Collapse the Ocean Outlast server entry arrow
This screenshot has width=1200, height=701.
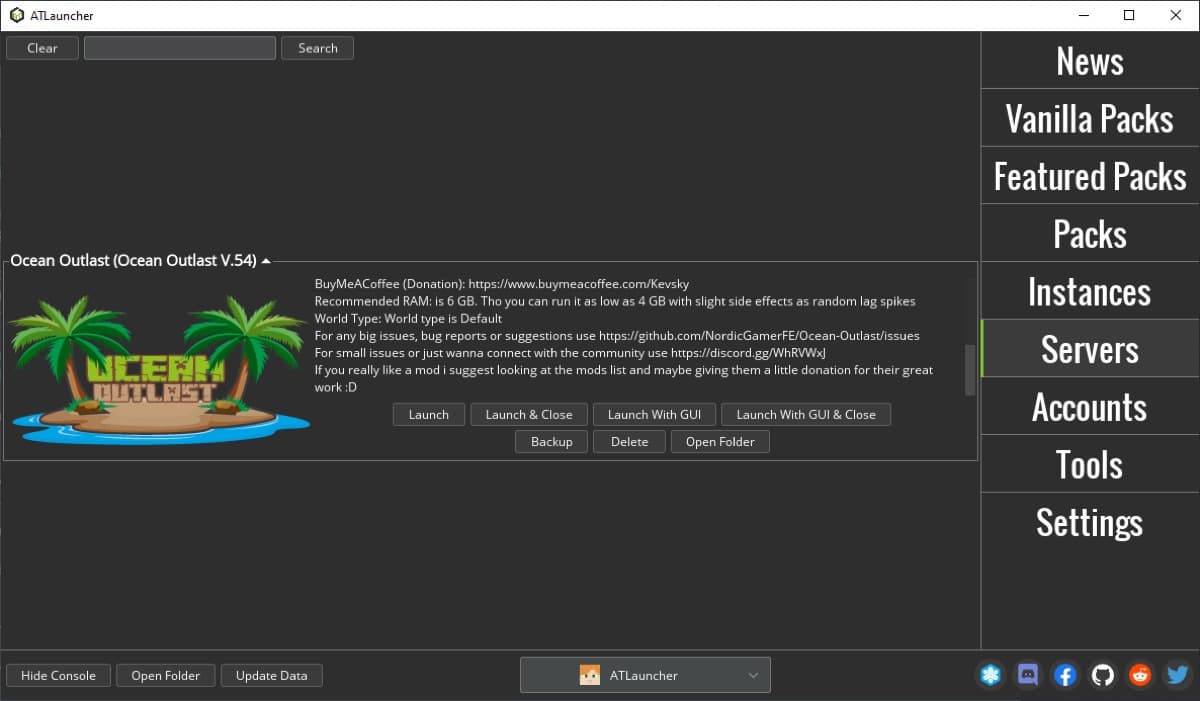point(266,261)
